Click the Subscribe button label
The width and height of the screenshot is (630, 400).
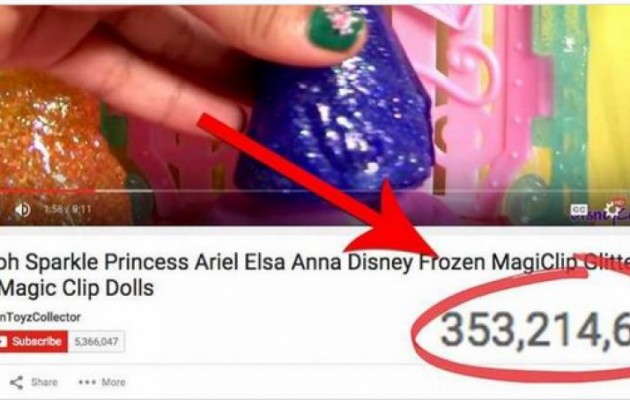click(x=37, y=341)
